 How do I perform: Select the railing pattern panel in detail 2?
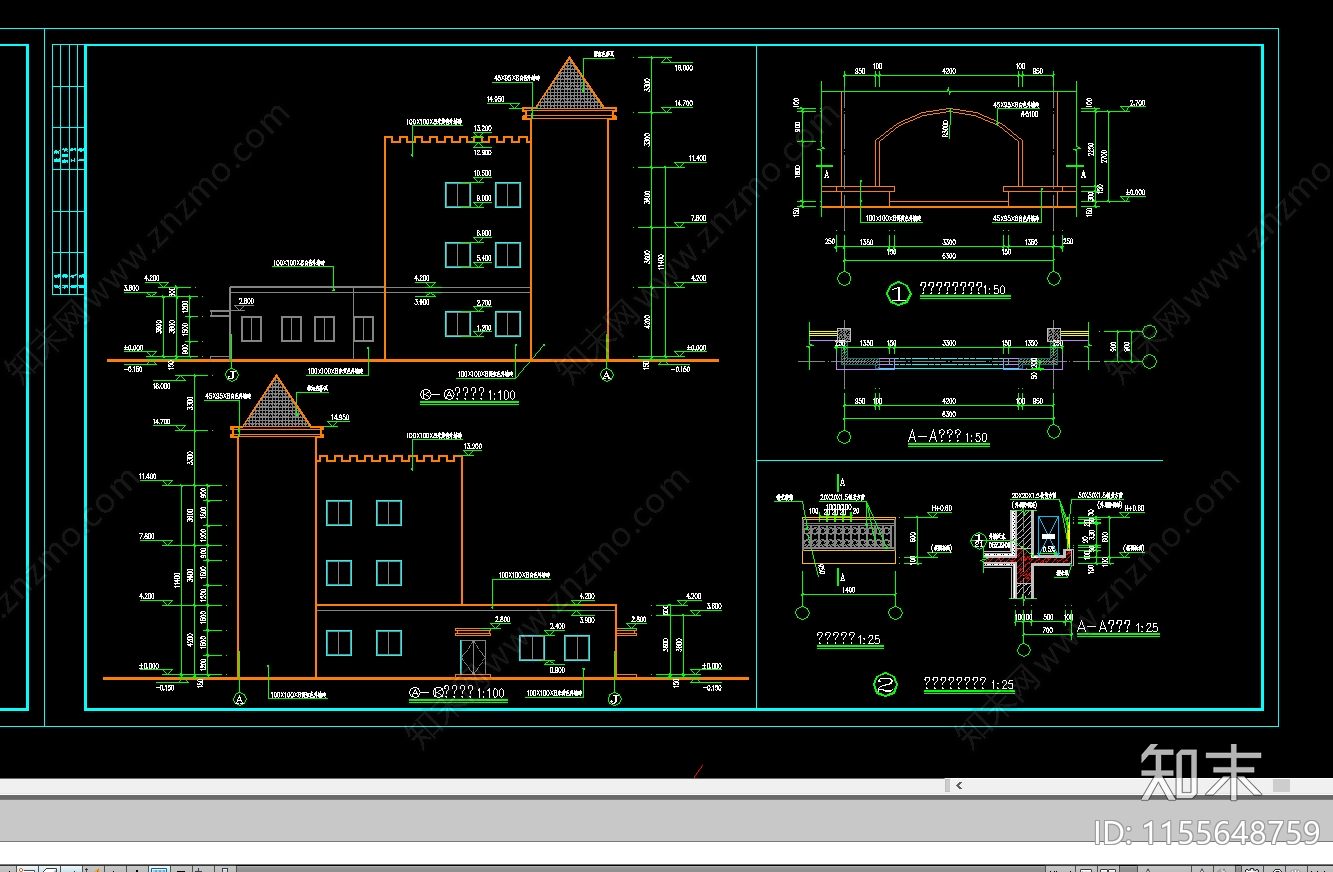click(847, 537)
